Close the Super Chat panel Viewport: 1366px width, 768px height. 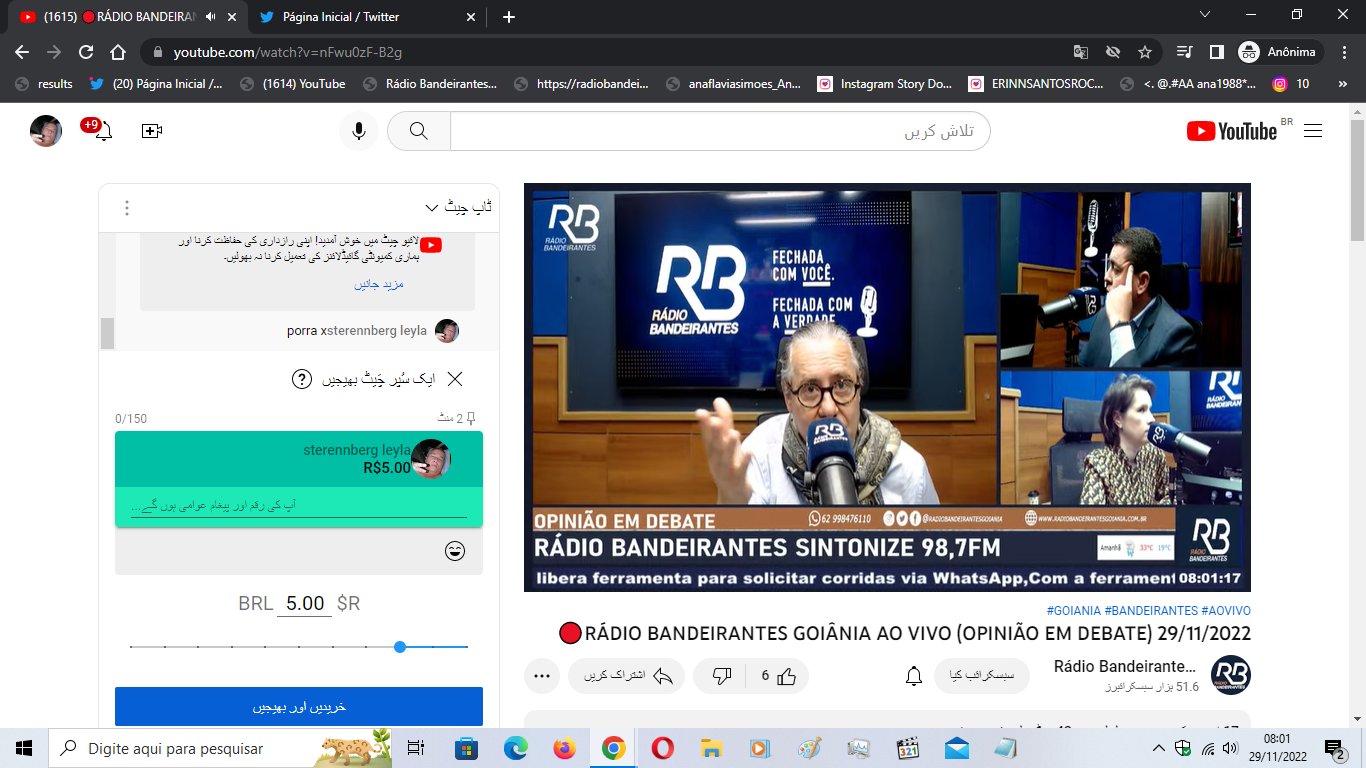coord(455,379)
